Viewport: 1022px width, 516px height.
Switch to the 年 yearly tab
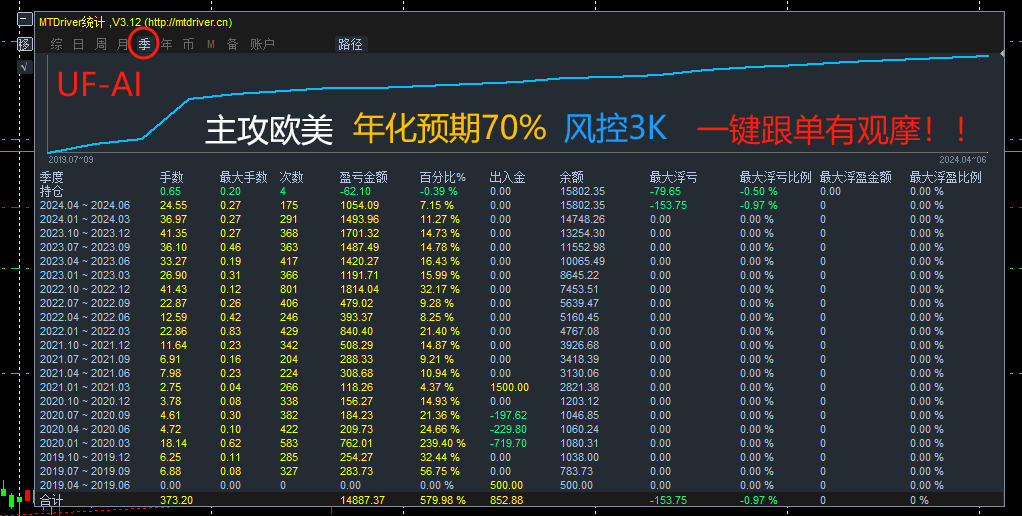tap(166, 44)
